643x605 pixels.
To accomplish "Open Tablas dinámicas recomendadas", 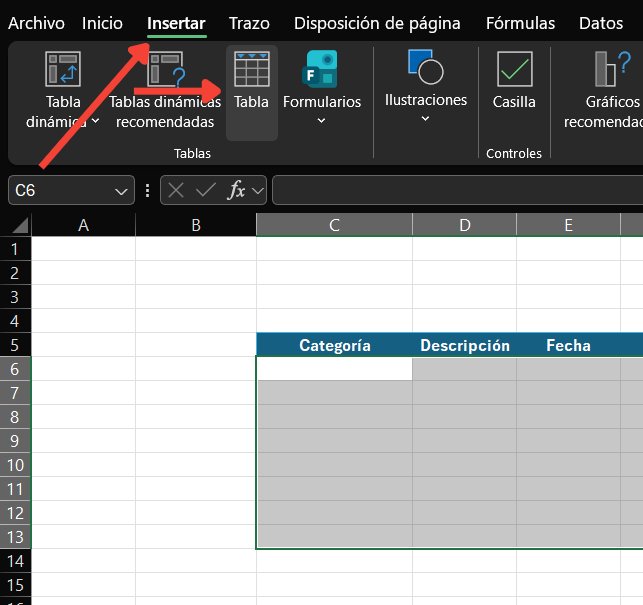I will pyautogui.click(x=165, y=69).
